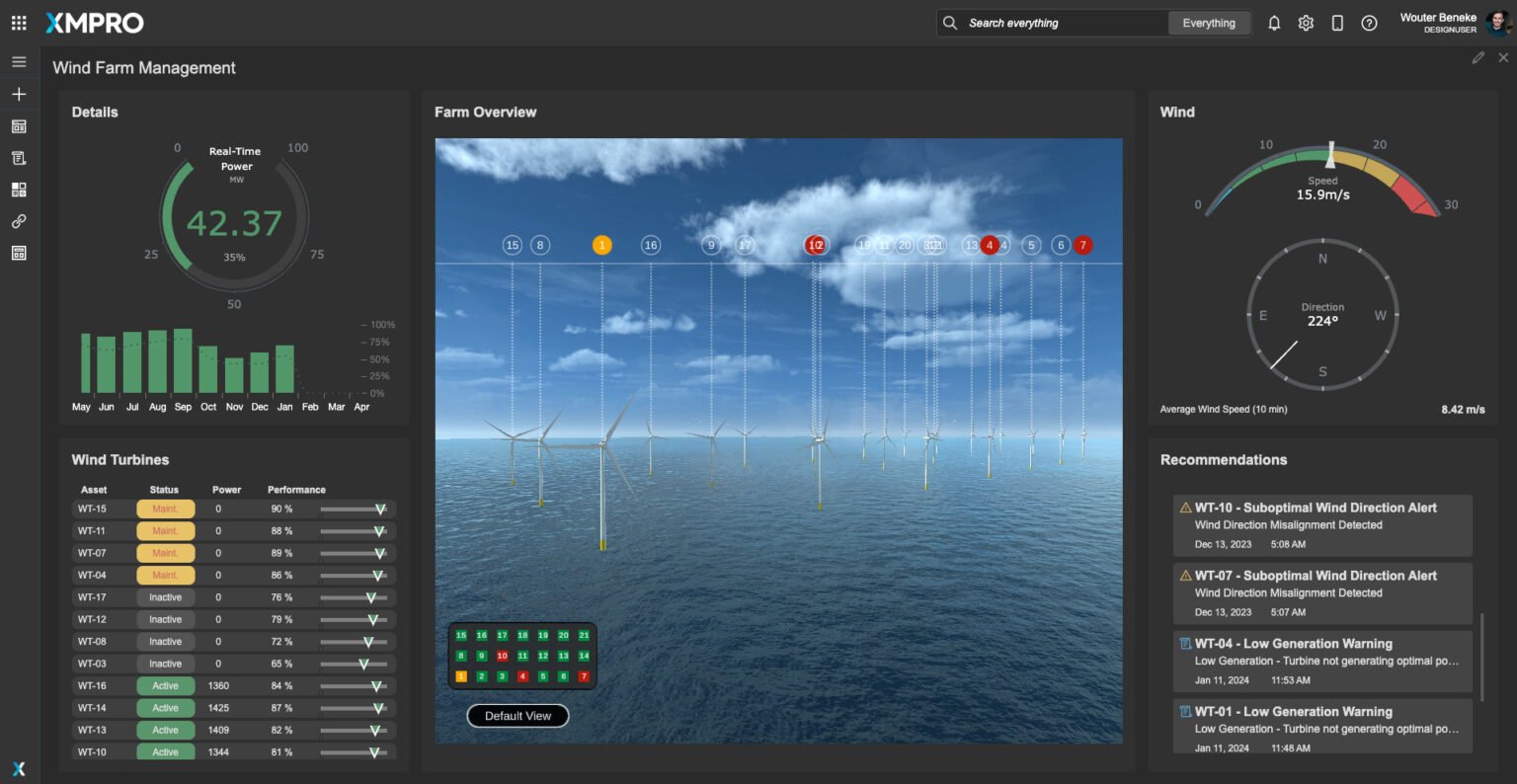Open settings gear in top bar
1517x784 pixels.
pos(1306,23)
